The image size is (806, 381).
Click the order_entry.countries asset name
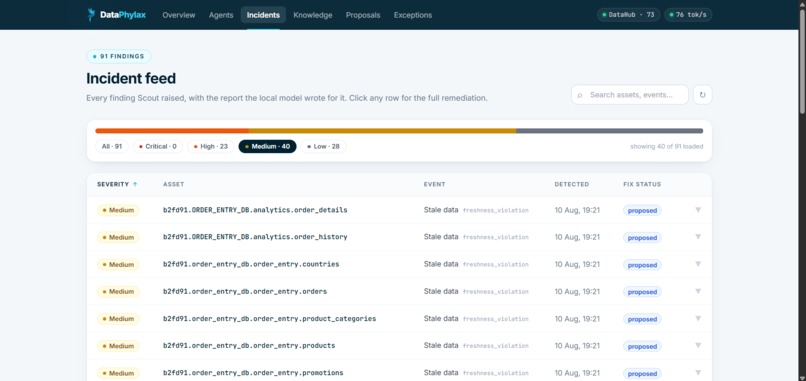pyautogui.click(x=251, y=264)
